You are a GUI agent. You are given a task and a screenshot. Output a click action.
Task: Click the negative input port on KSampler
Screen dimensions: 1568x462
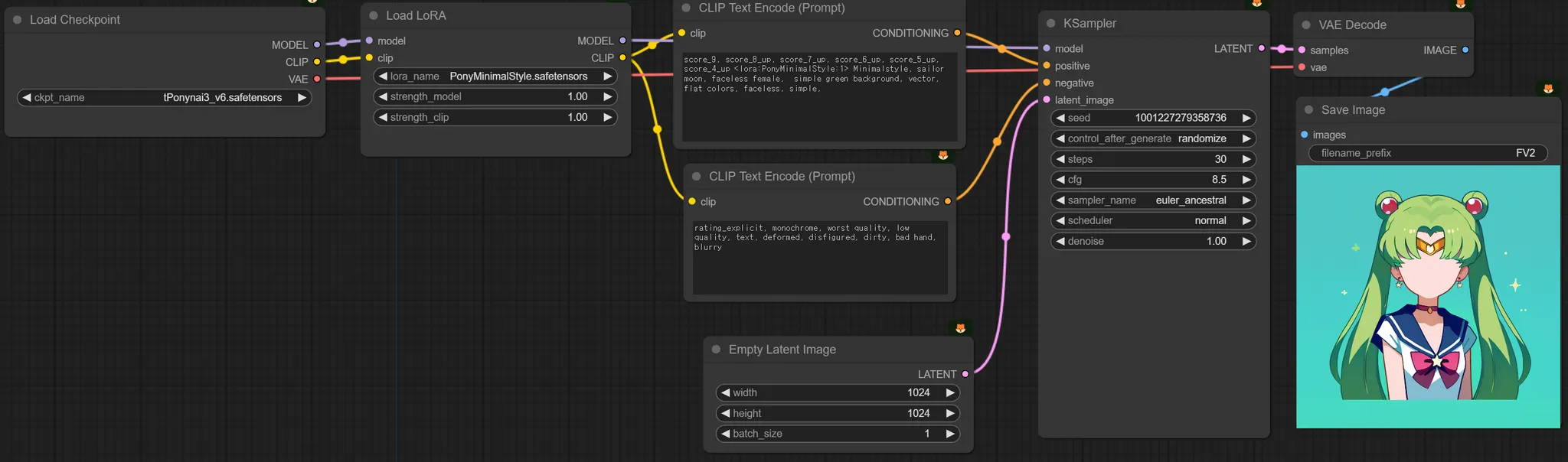1047,83
